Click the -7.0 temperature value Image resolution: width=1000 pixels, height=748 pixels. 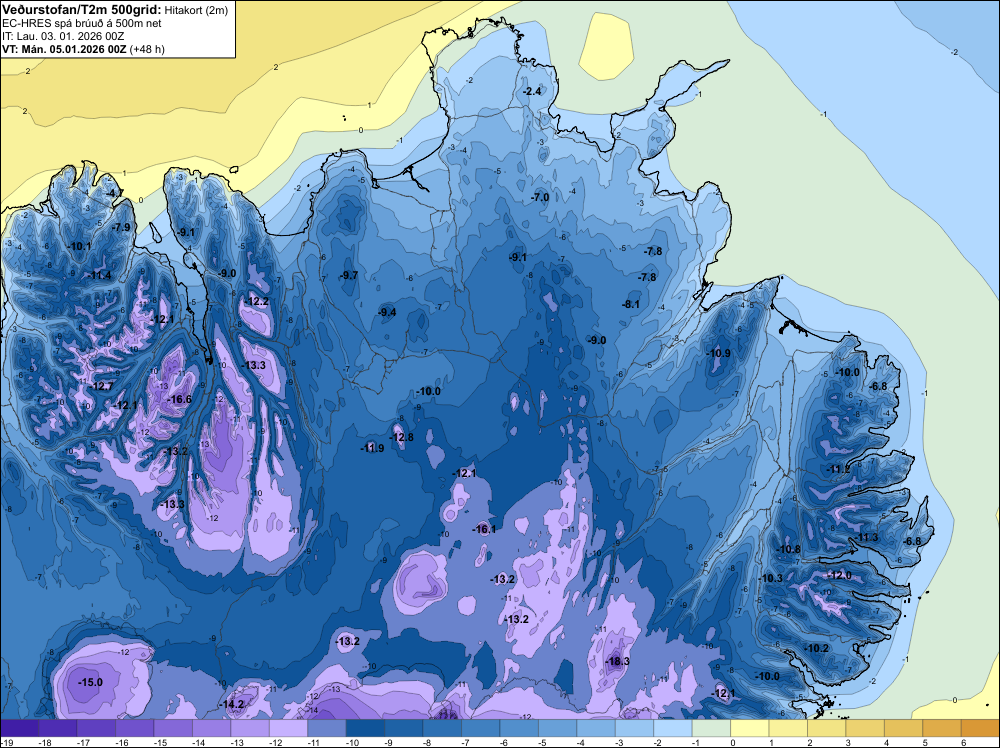(540, 198)
